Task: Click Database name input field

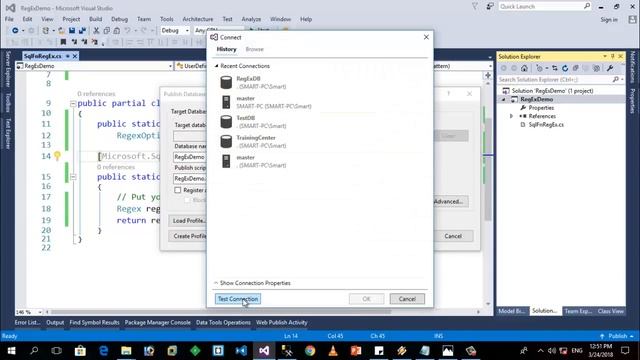Action: tap(189, 157)
